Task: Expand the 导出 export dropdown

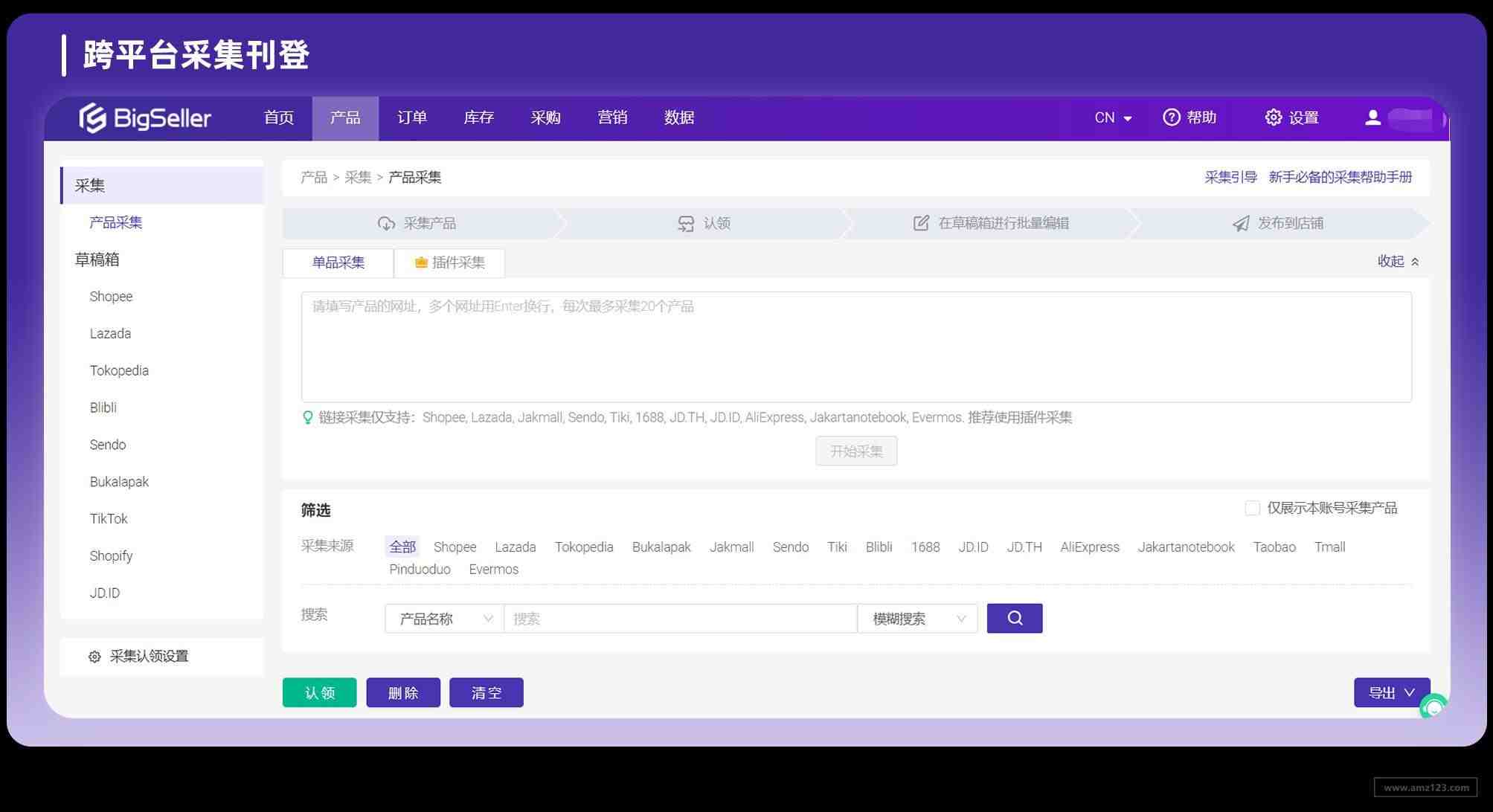Action: coord(1391,692)
